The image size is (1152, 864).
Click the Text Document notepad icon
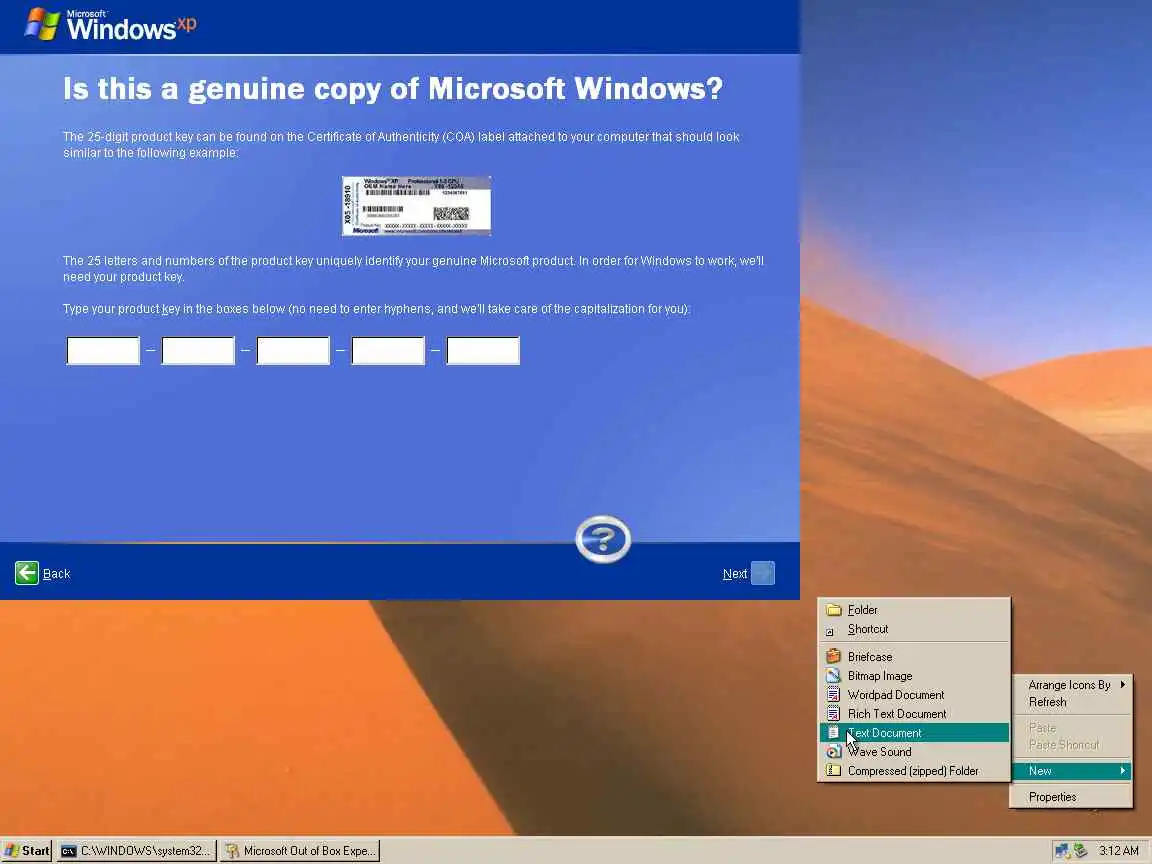[x=833, y=732]
